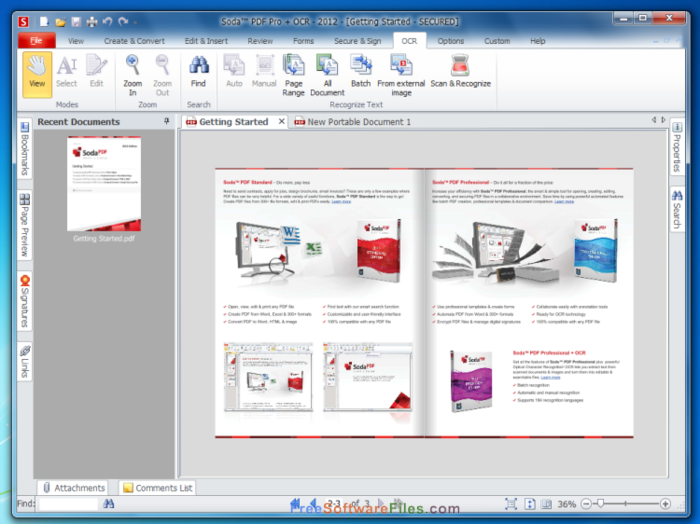
Task: Switch to Edit mode in ribbon
Action: (x=96, y=71)
